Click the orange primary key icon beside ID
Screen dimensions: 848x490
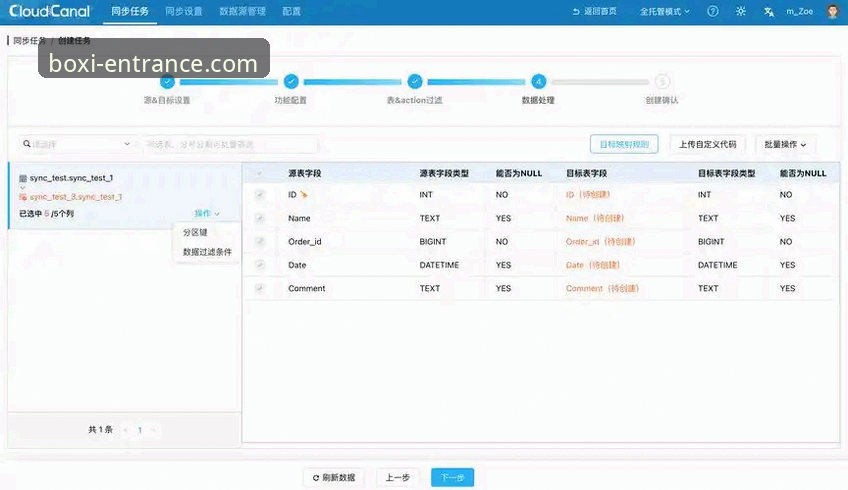304,195
